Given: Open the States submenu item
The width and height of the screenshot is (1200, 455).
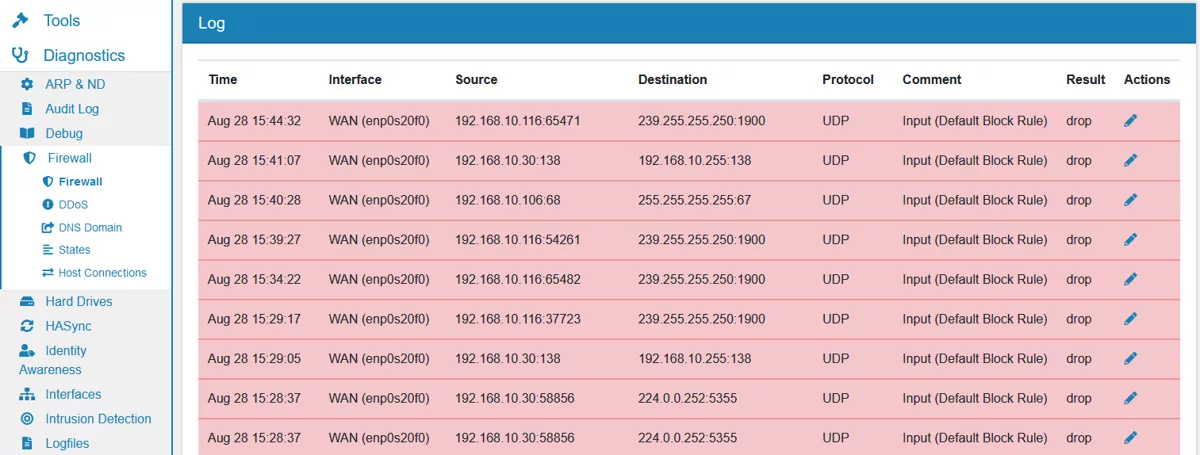Looking at the screenshot, I should 75,250.
